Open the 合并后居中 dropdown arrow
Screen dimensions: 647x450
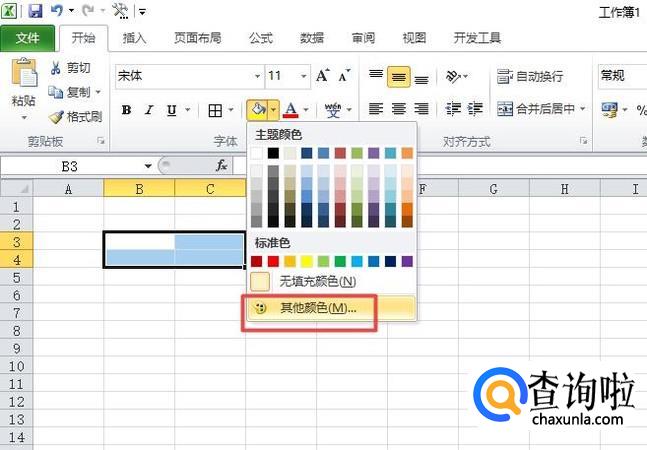tap(583, 109)
